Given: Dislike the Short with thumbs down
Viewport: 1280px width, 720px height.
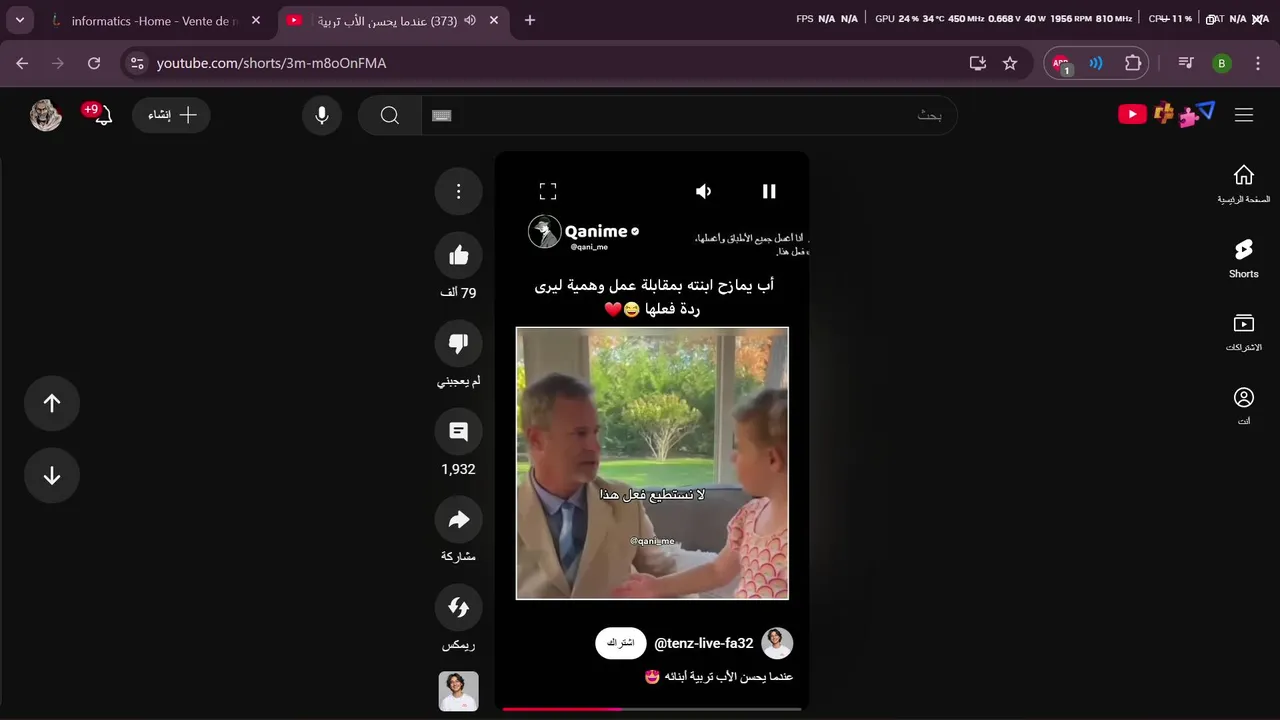Looking at the screenshot, I should tap(459, 344).
